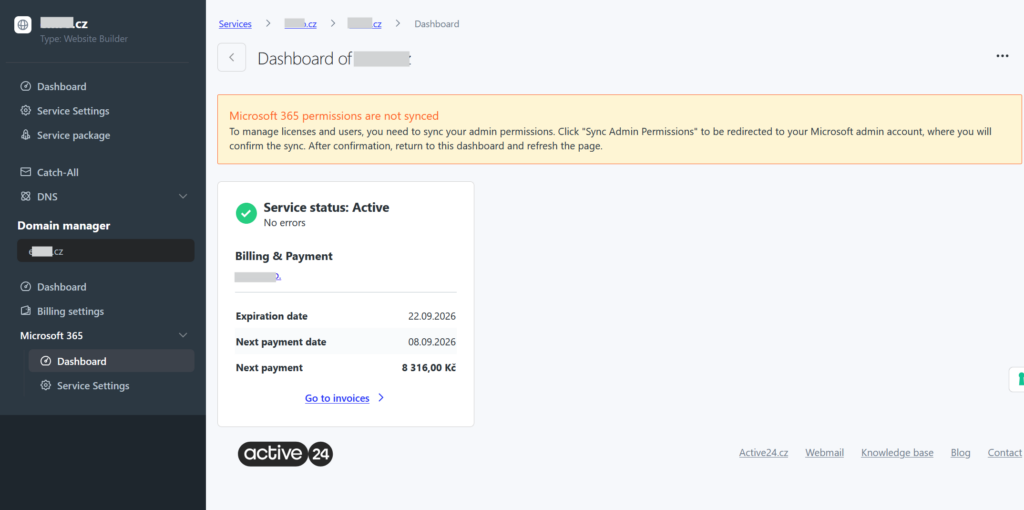Go back using the arrow button
Screen dimensions: 1024x510
(232, 58)
